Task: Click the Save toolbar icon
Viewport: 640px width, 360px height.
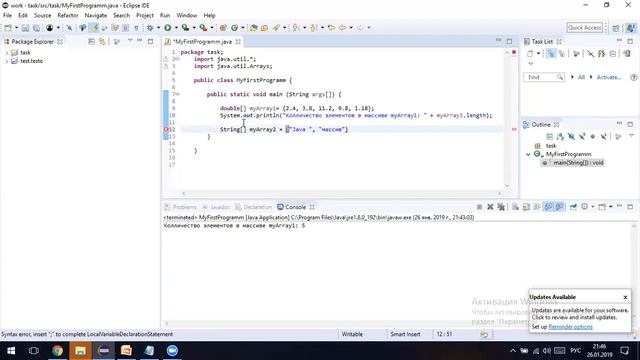Action: (x=25, y=28)
